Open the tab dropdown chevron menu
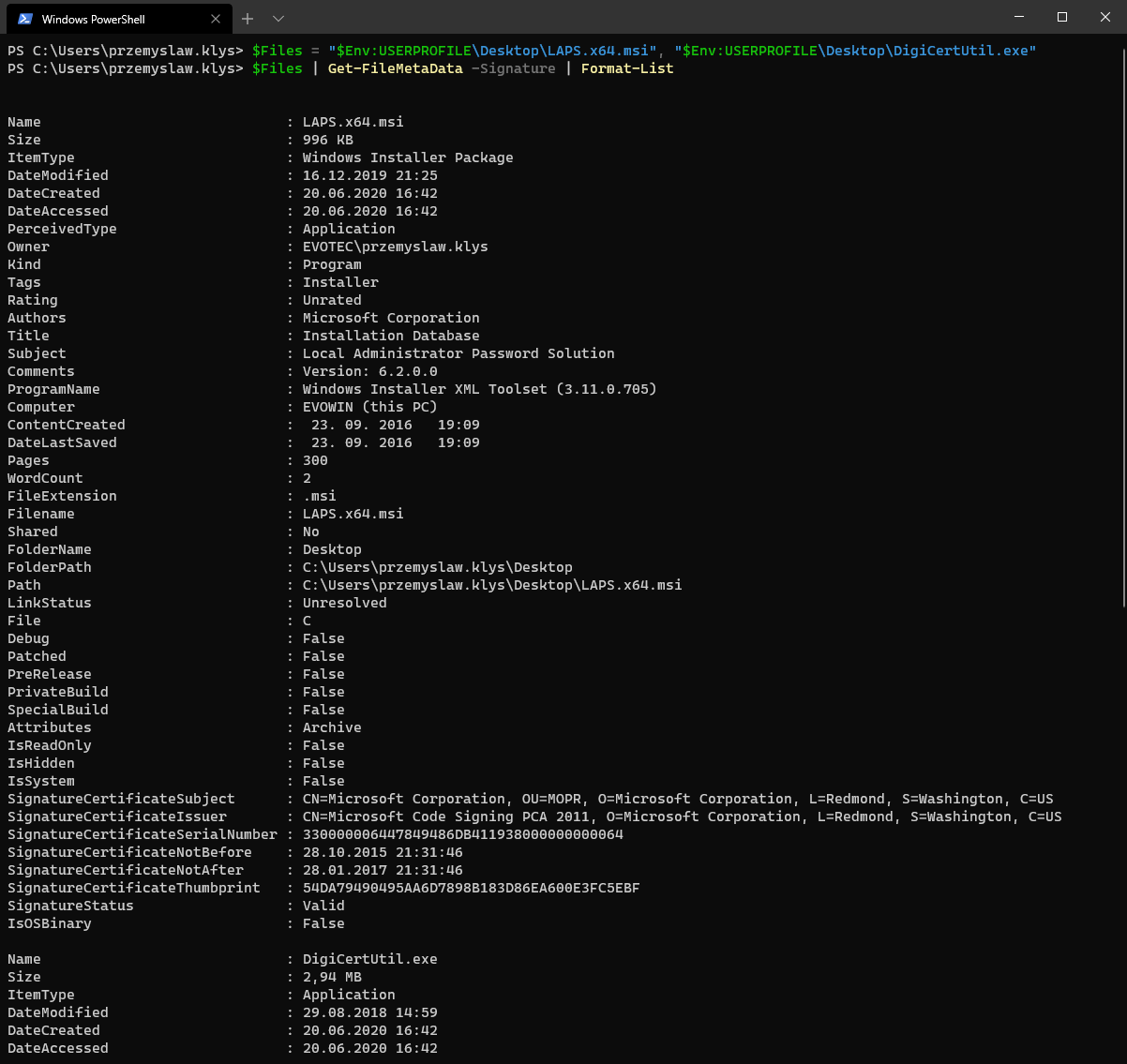 277,18
